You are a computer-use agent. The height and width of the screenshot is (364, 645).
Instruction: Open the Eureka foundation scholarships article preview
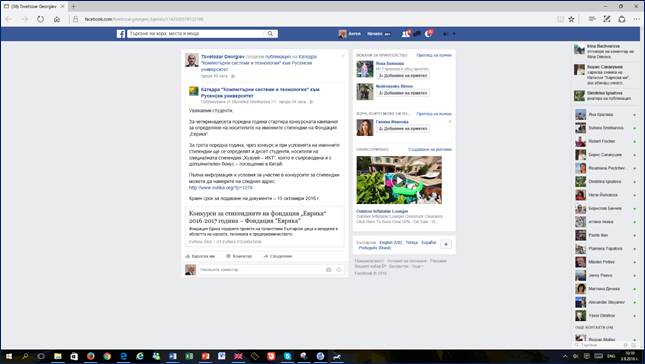[264, 226]
